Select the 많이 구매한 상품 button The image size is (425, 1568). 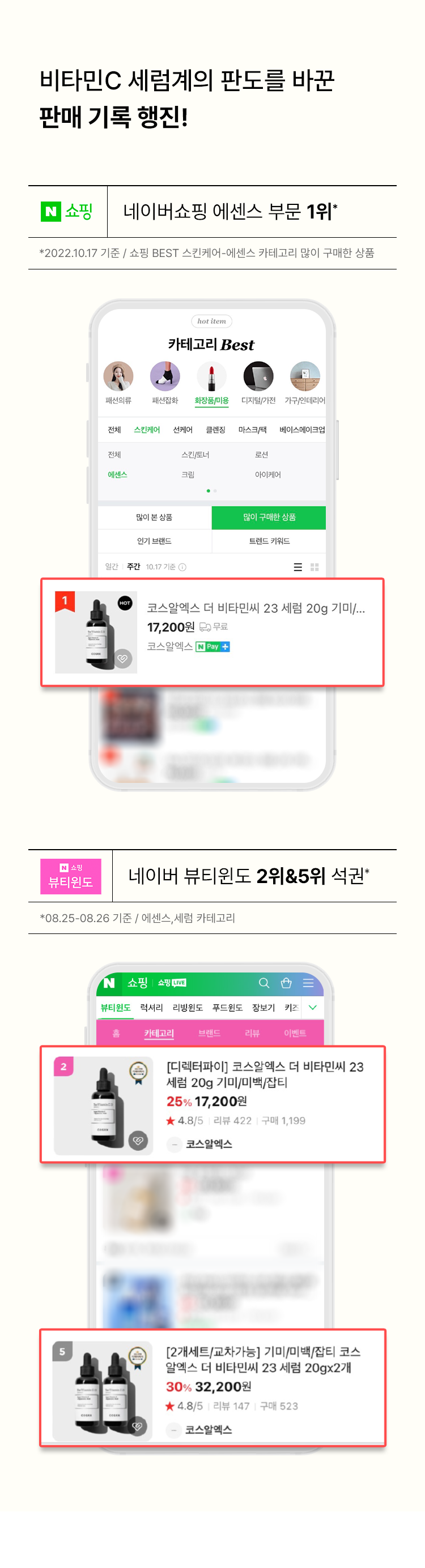(269, 517)
